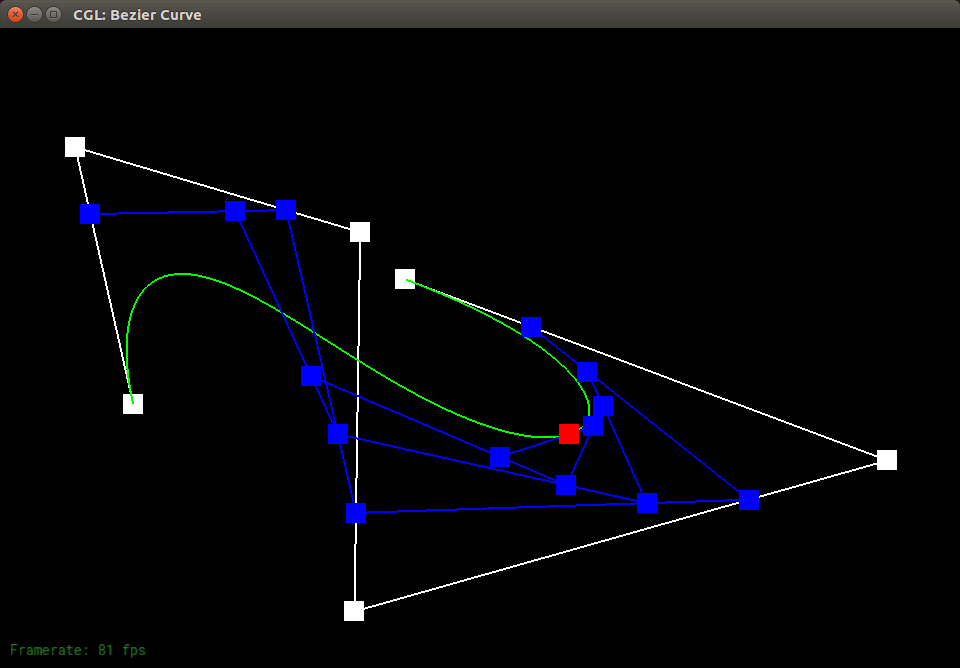Click the leftmost blue interpolation point
The image size is (960, 668).
coord(90,214)
